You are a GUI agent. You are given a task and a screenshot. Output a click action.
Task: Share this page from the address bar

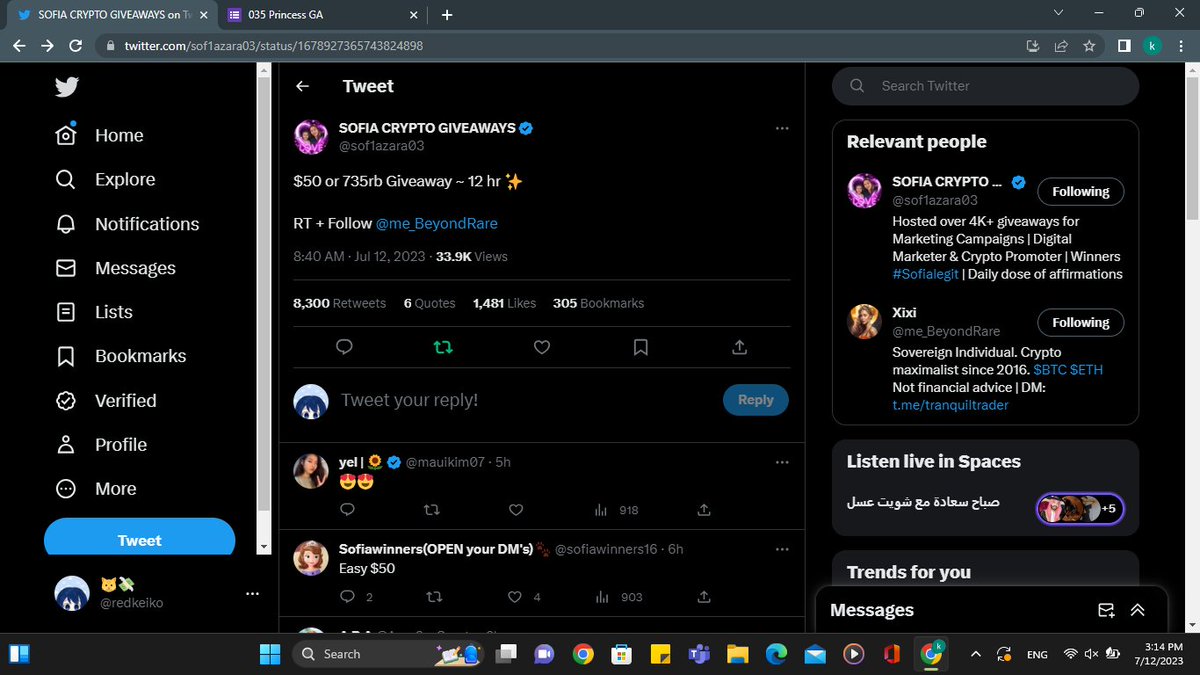1061,46
